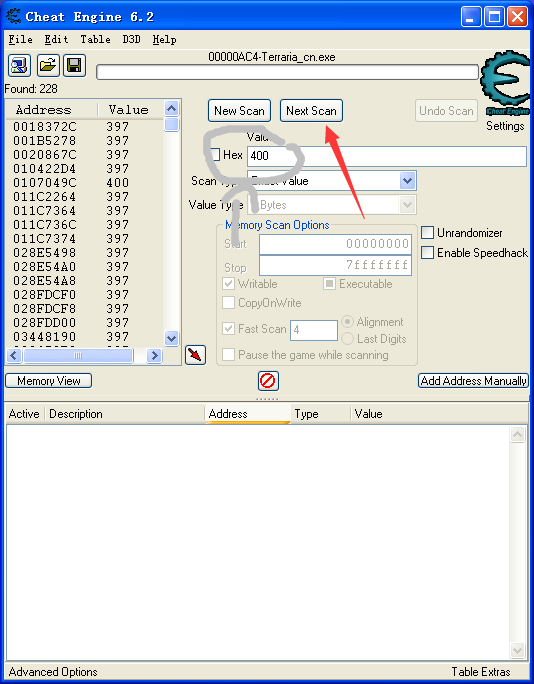Enable the Unrandomizer checkbox
534x684 pixels.
coord(427,233)
